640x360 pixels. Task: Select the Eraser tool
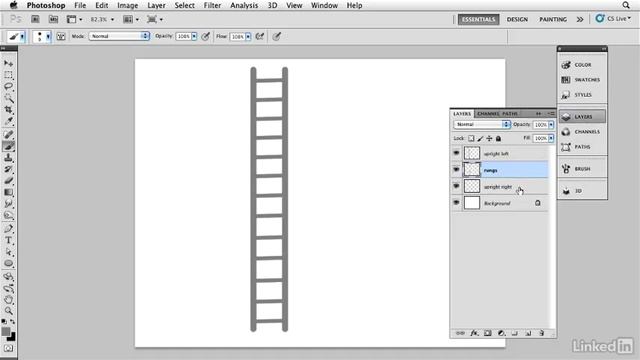point(8,180)
